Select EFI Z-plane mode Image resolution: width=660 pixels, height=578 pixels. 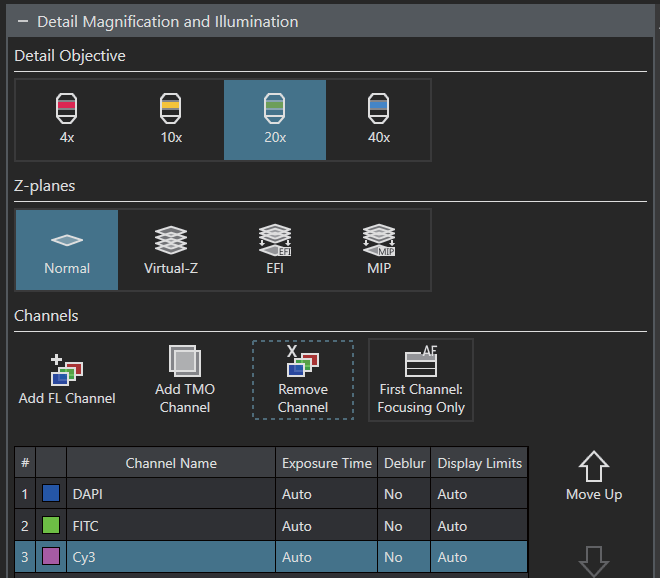pyautogui.click(x=275, y=249)
